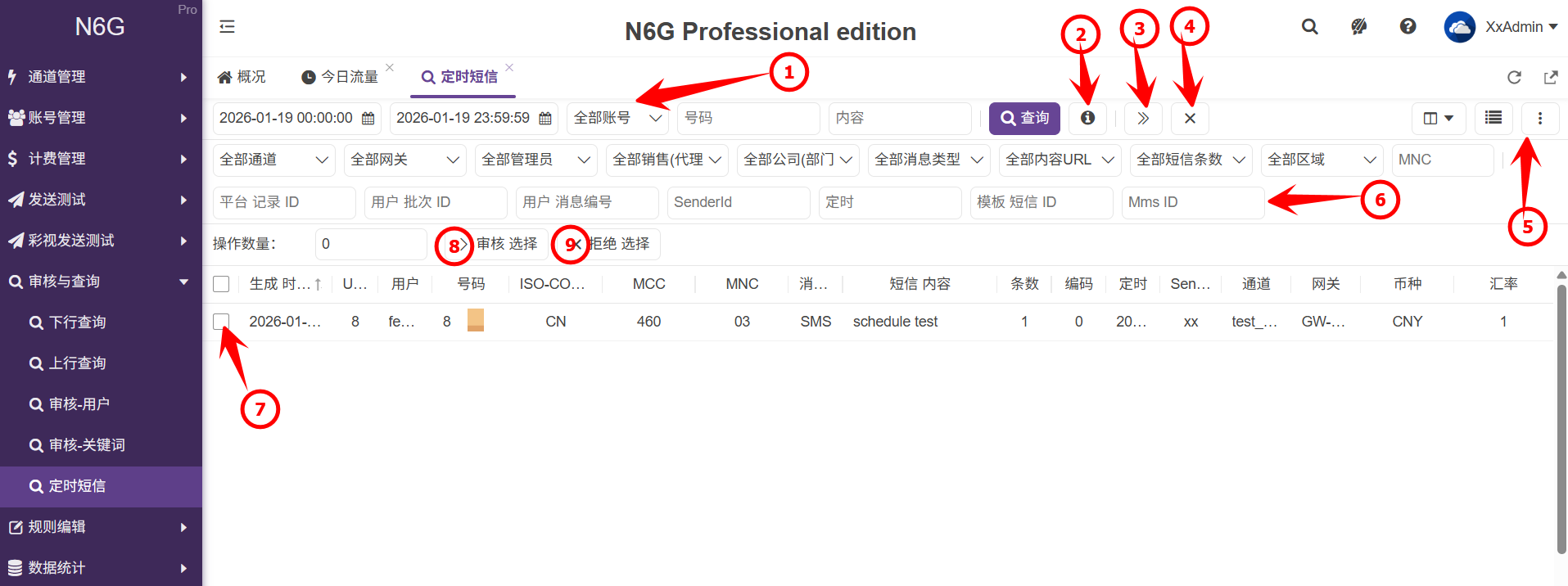This screenshot has height=586, width=1568.
Task: Collapse the sidebar with the menu icon
Action: (x=227, y=27)
